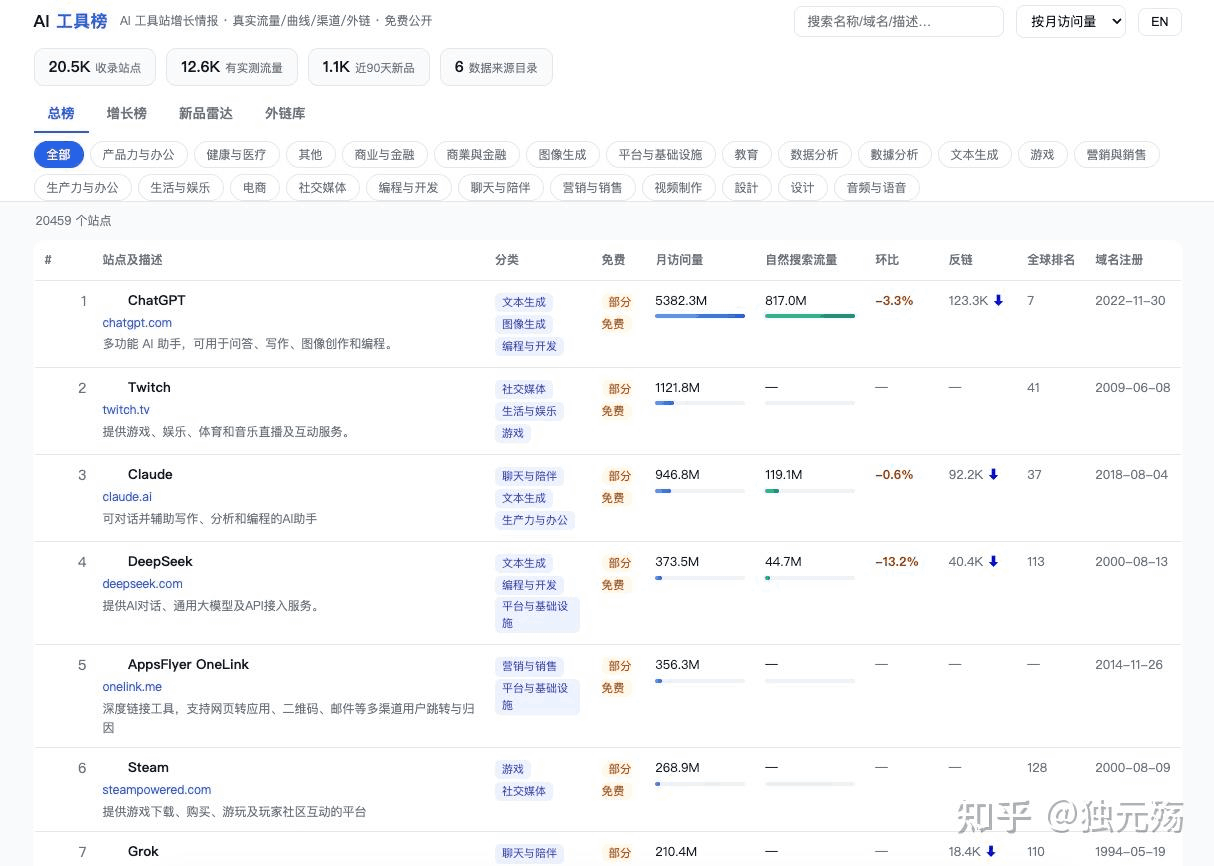
Task: Select the 数据分析 category chip
Action: coord(814,154)
